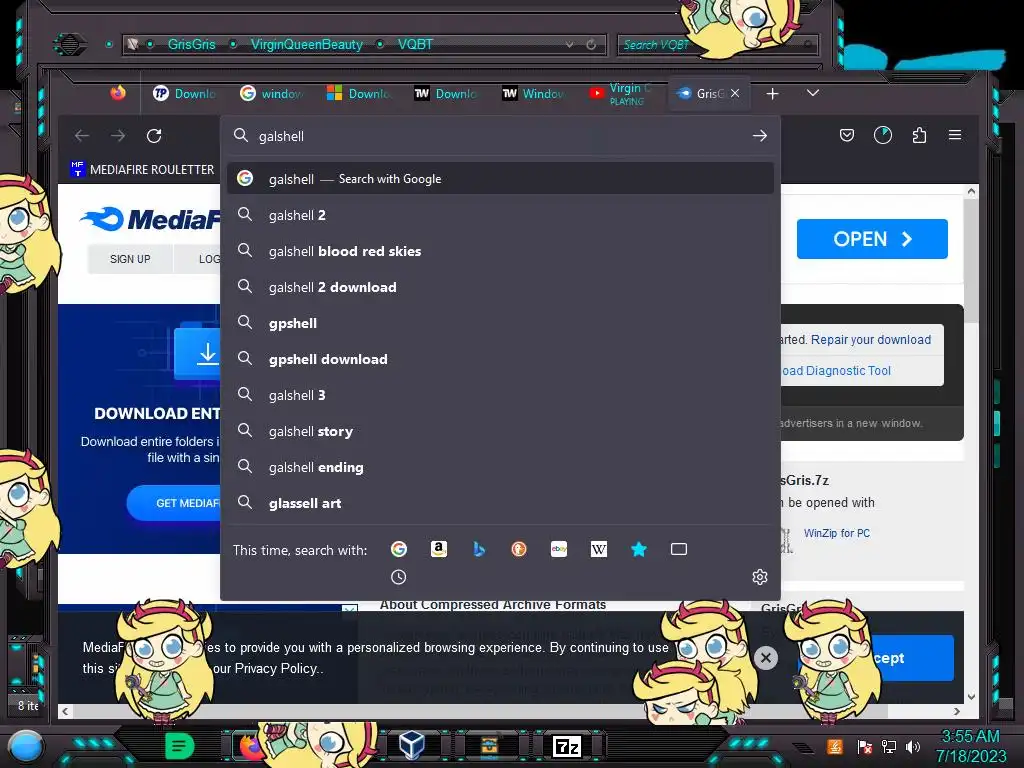
Task: Switch to the Google 'window' search tab
Action: [272, 93]
